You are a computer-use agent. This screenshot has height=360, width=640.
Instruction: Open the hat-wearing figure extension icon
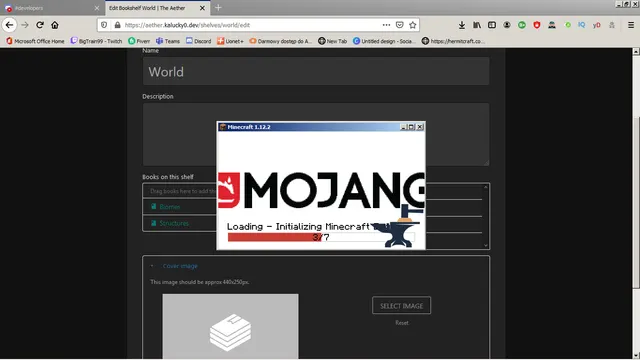coord(552,25)
